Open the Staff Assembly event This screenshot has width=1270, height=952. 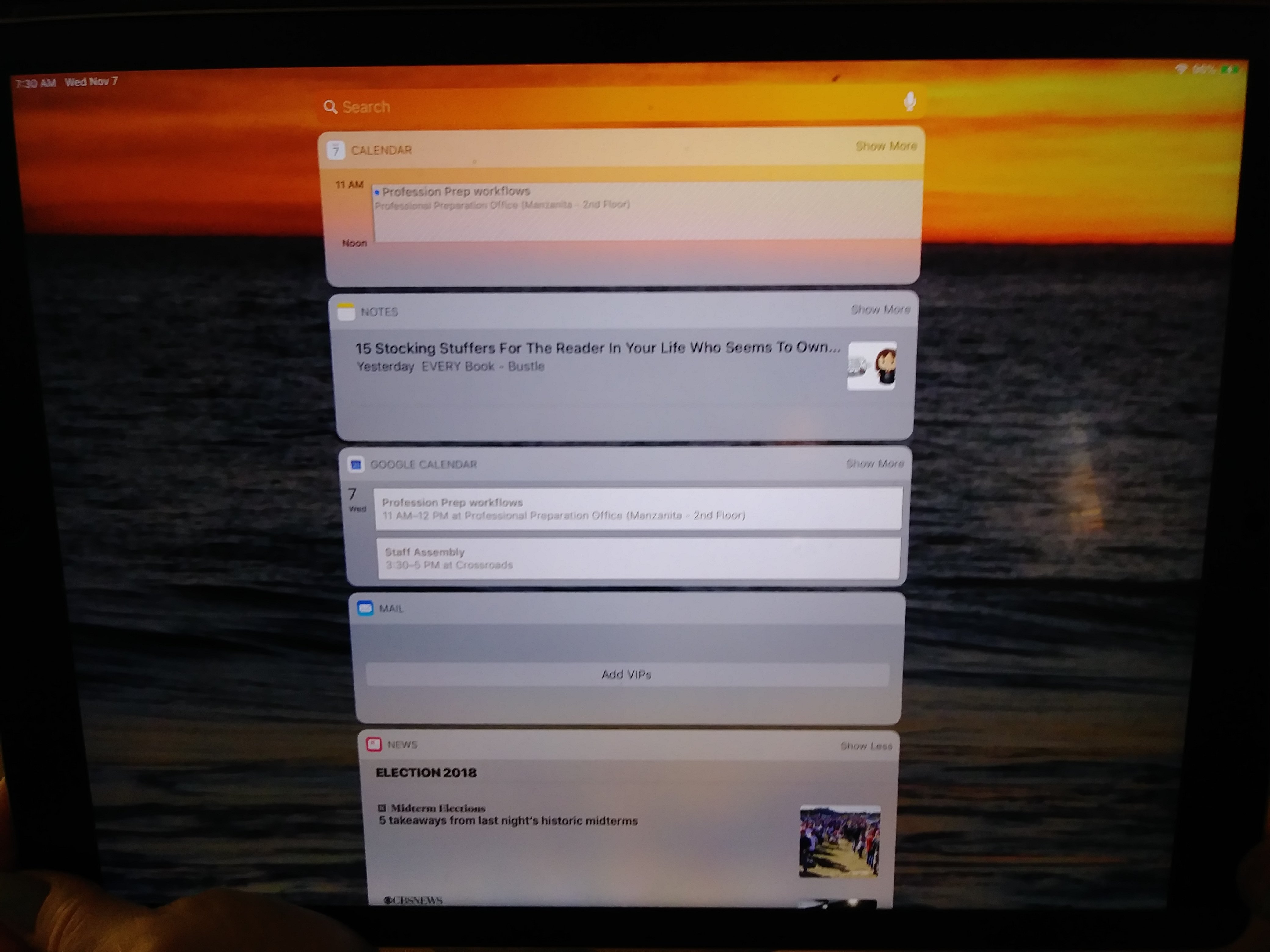(638, 558)
